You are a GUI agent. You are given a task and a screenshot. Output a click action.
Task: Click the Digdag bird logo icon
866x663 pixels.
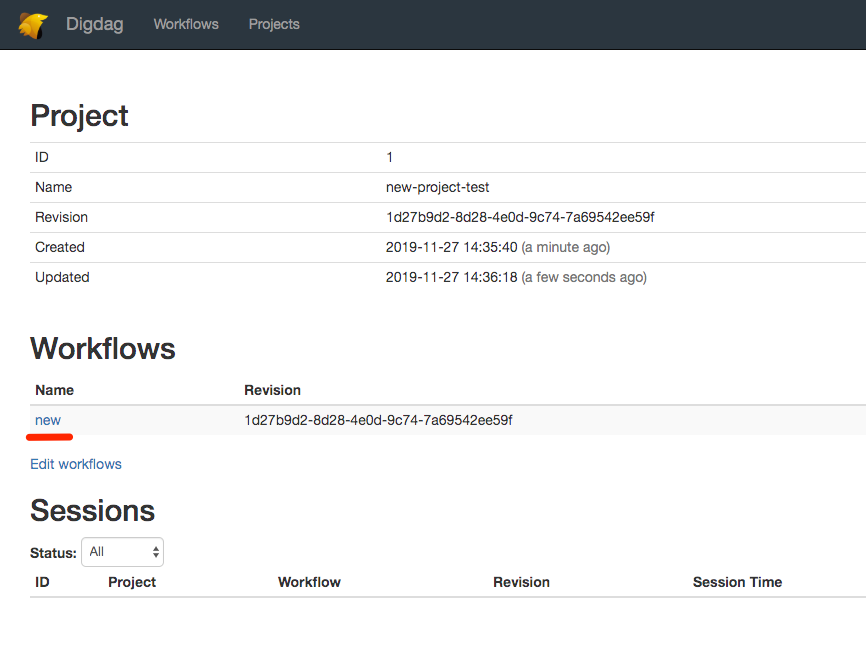33,25
